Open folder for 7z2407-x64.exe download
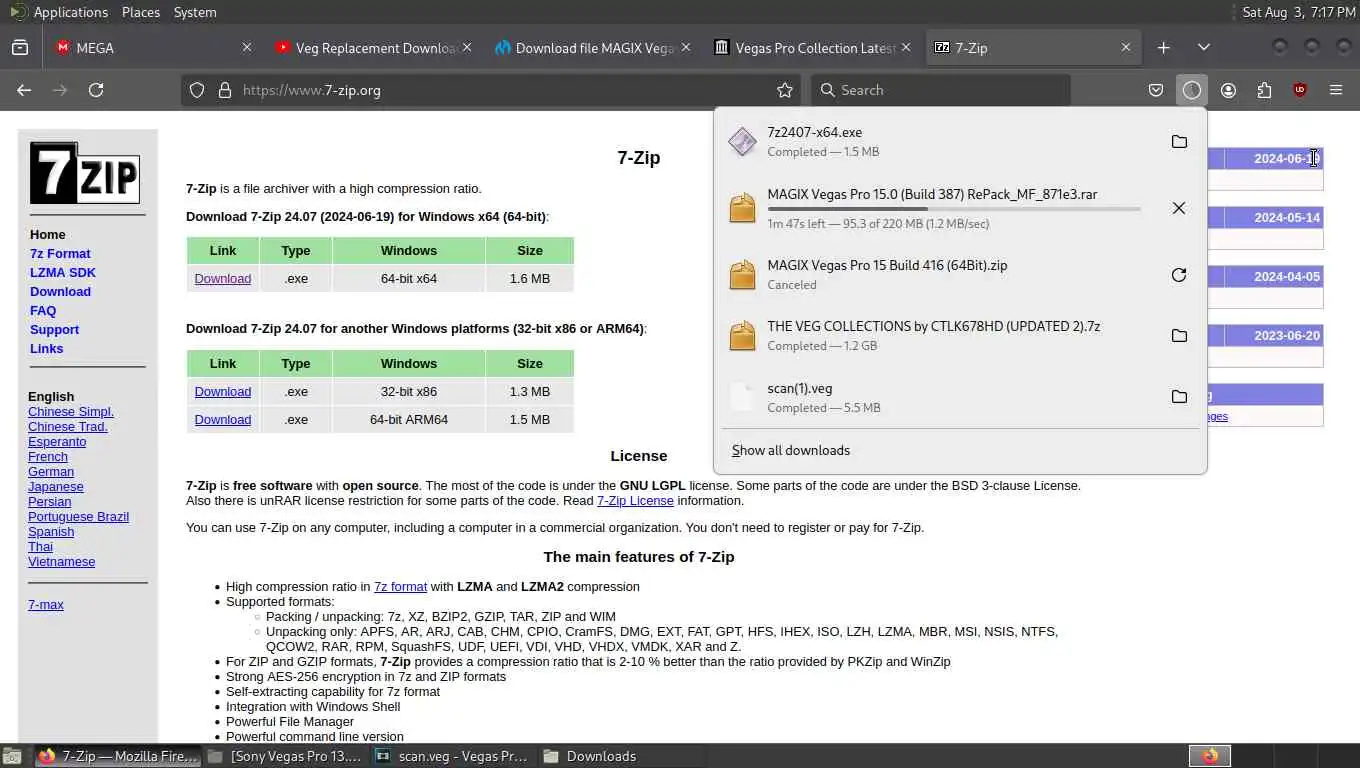The width and height of the screenshot is (1360, 768). click(1179, 142)
